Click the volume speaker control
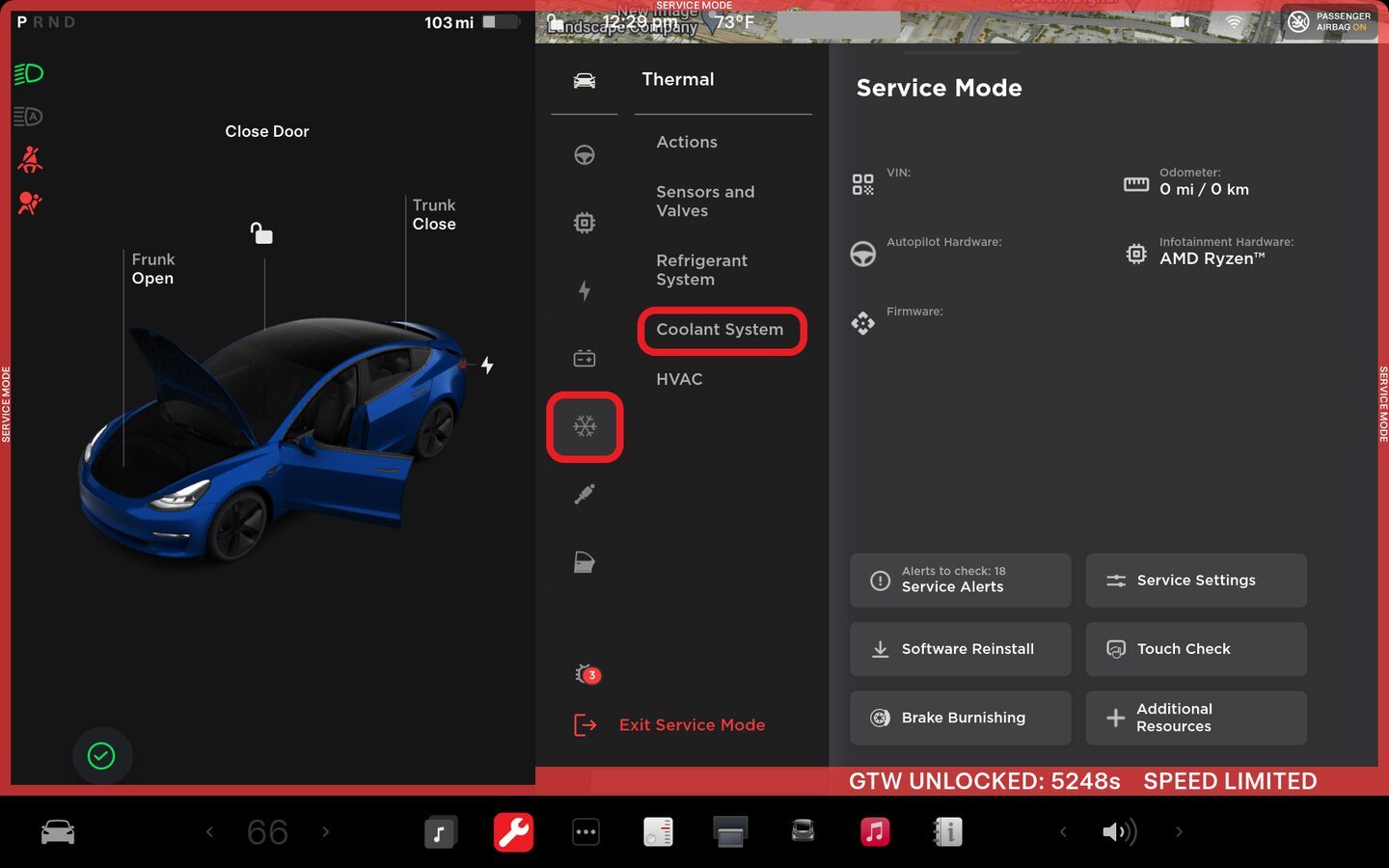 pyautogui.click(x=1119, y=831)
